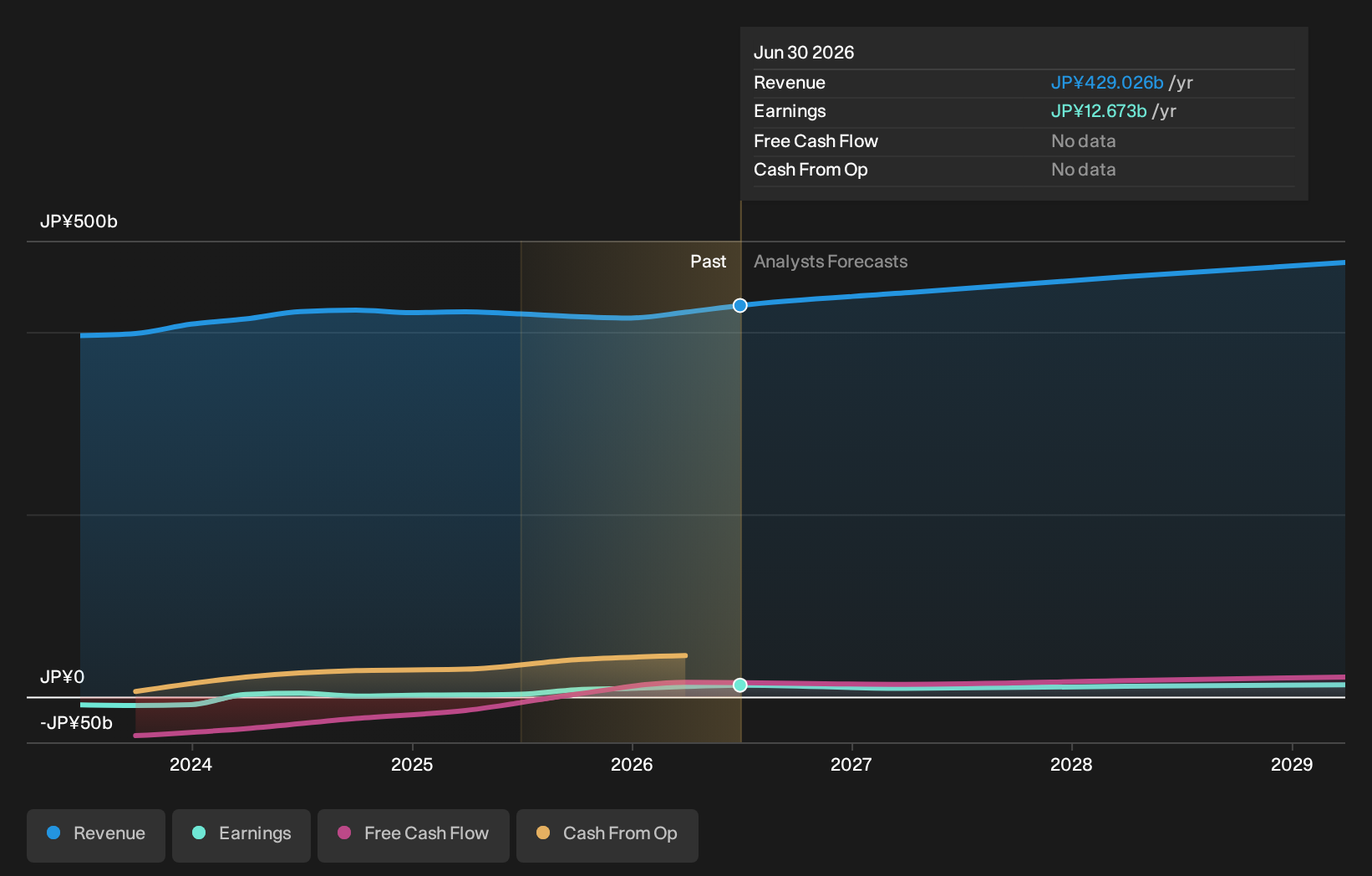This screenshot has height=876, width=1372.
Task: Toggle the Revenue series legend button
Action: pos(96,835)
